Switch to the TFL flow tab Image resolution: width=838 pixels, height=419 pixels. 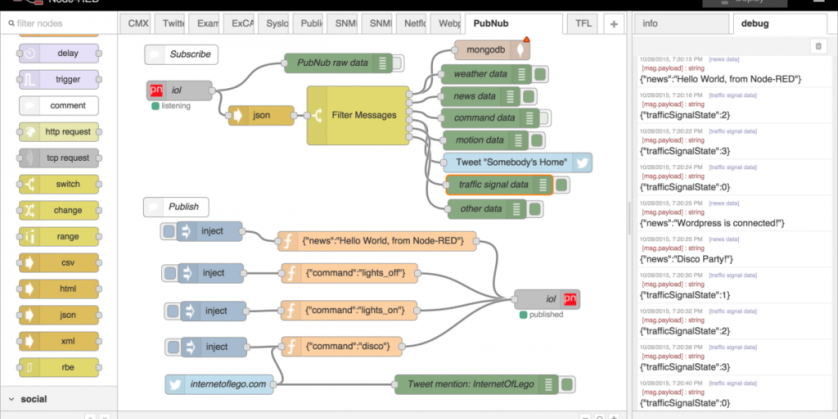point(583,24)
